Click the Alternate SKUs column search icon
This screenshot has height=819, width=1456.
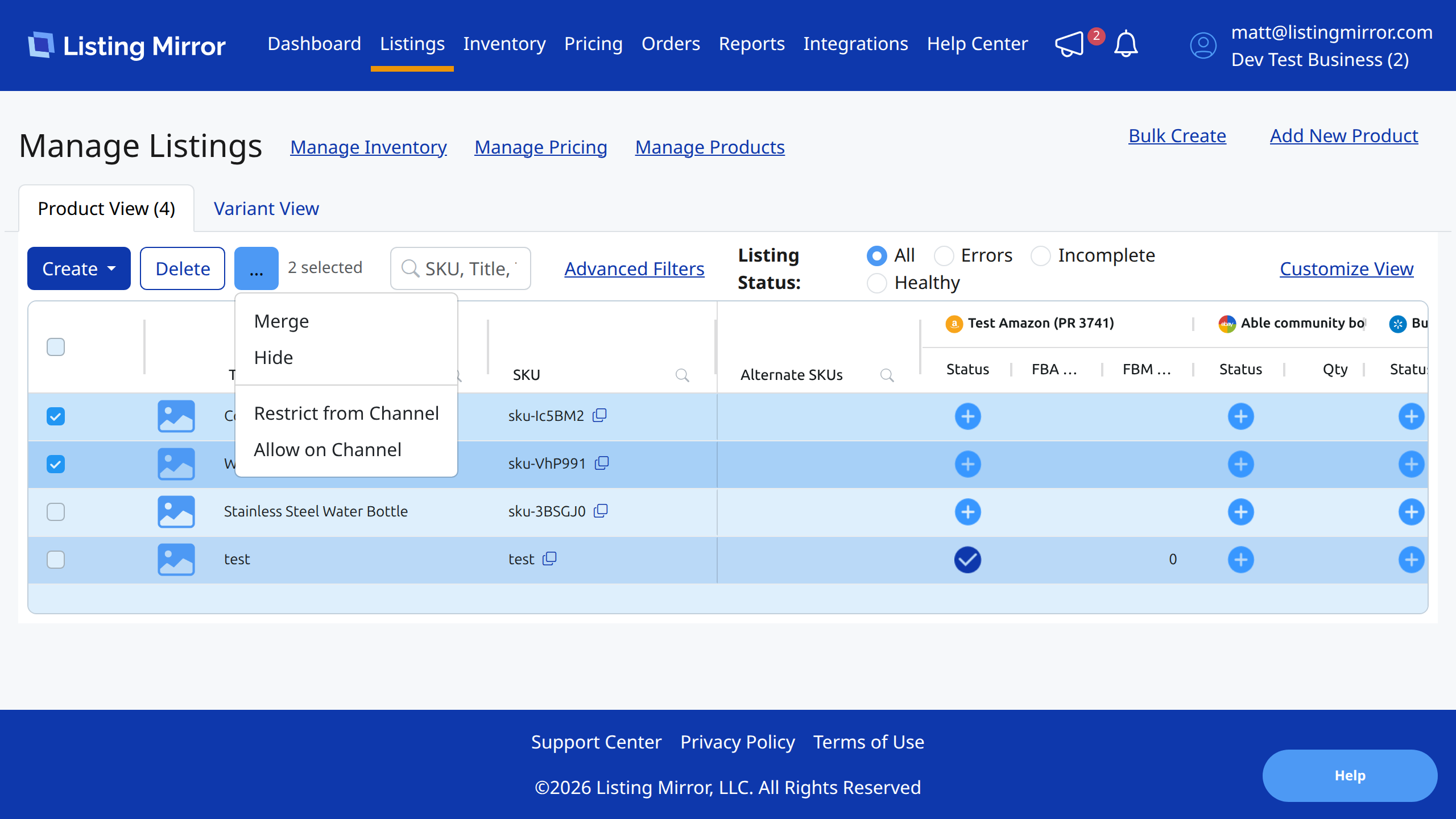point(887,375)
